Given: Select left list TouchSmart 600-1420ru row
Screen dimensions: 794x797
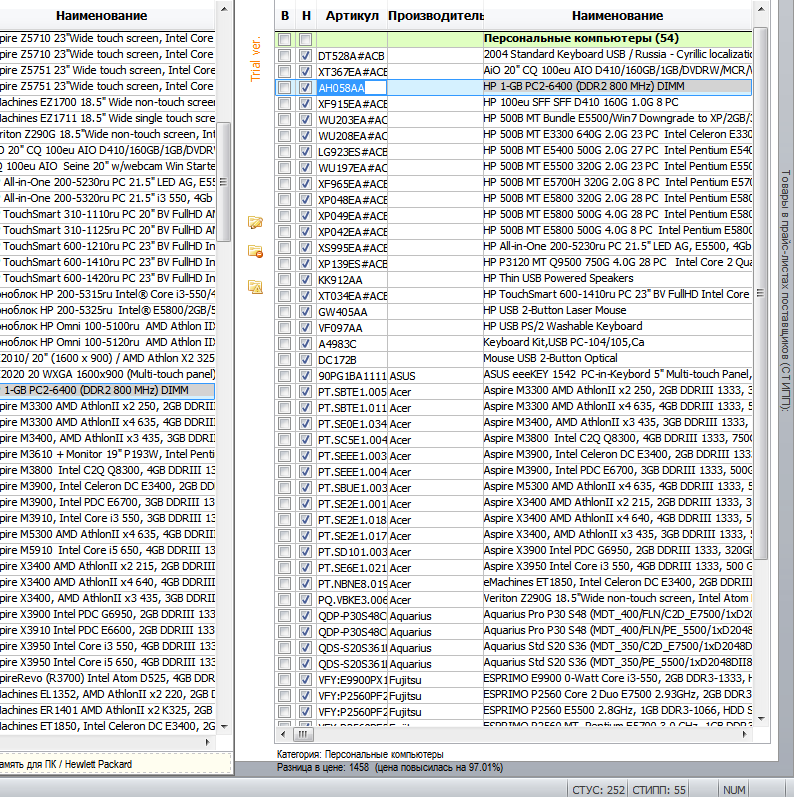Looking at the screenshot, I should (107, 278).
